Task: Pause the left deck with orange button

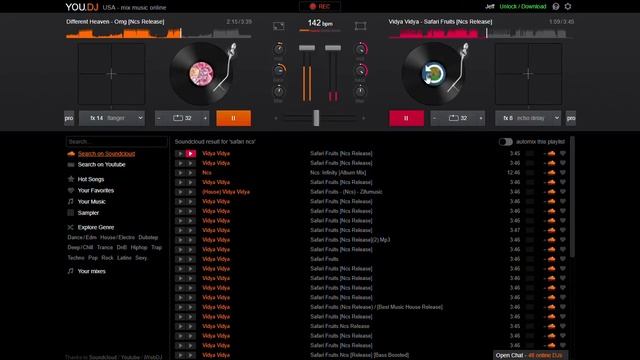Action: coord(233,118)
